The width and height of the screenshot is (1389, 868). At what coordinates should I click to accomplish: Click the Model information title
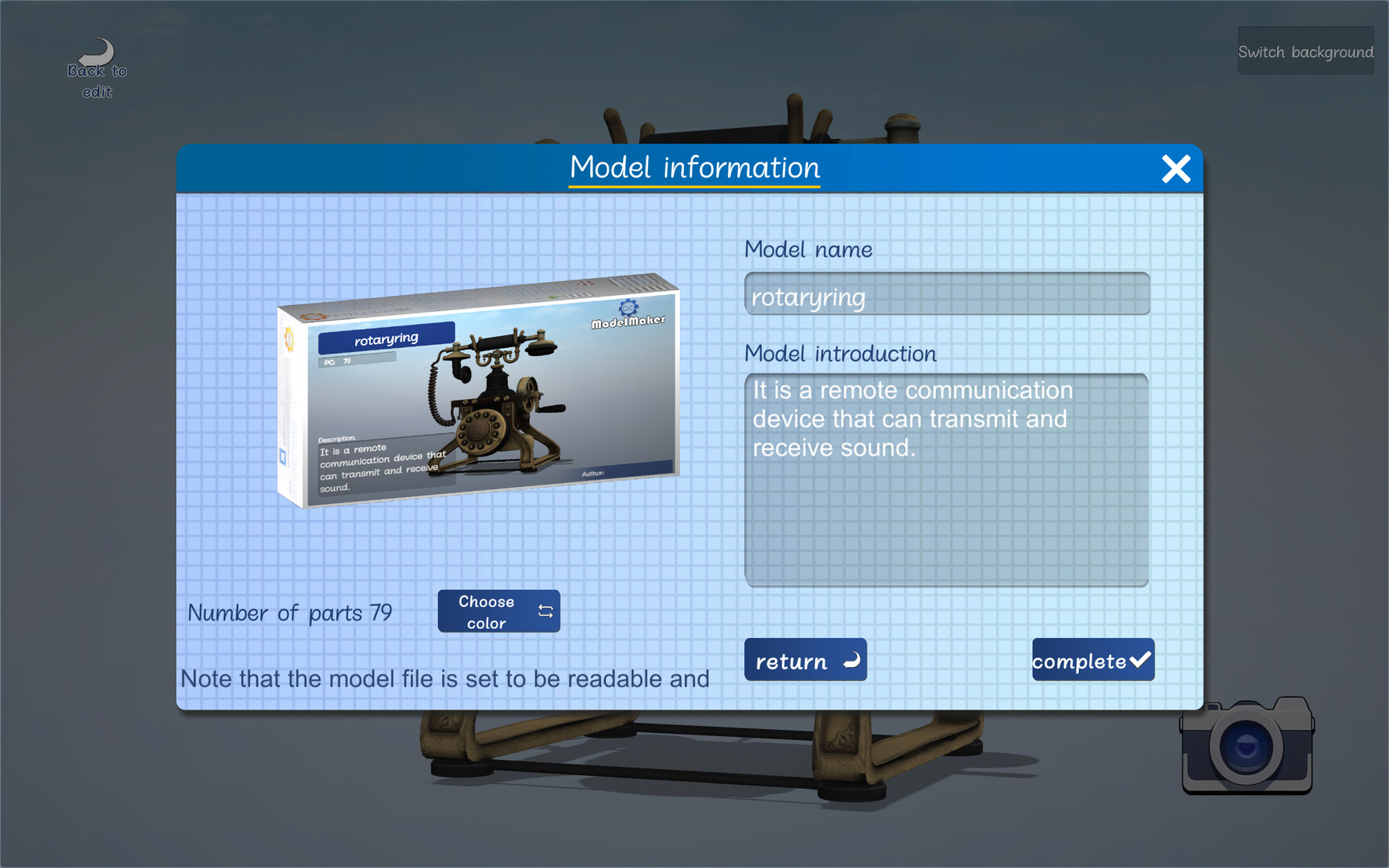click(694, 168)
